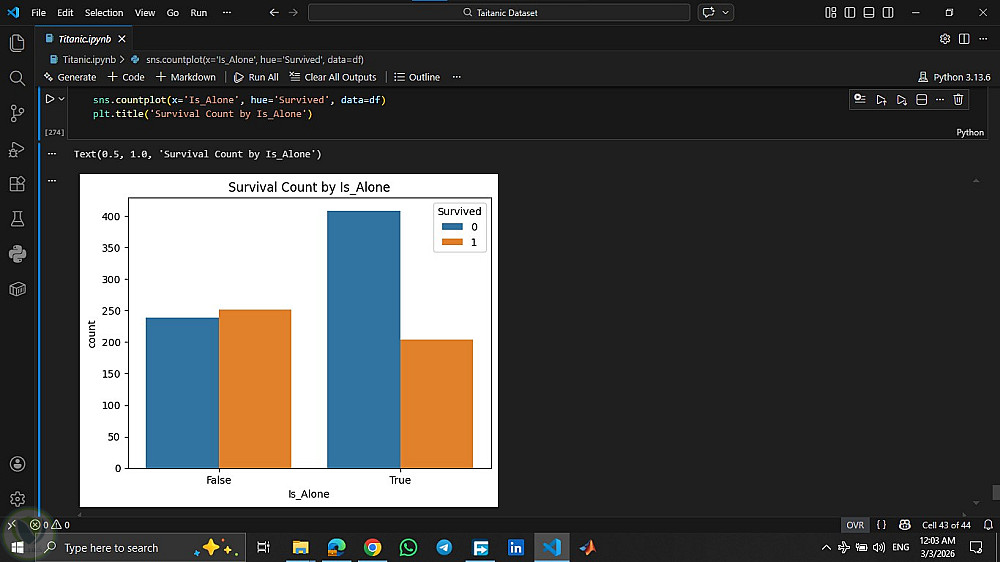Image resolution: width=1000 pixels, height=562 pixels.
Task: Open the View menu
Action: coord(145,13)
